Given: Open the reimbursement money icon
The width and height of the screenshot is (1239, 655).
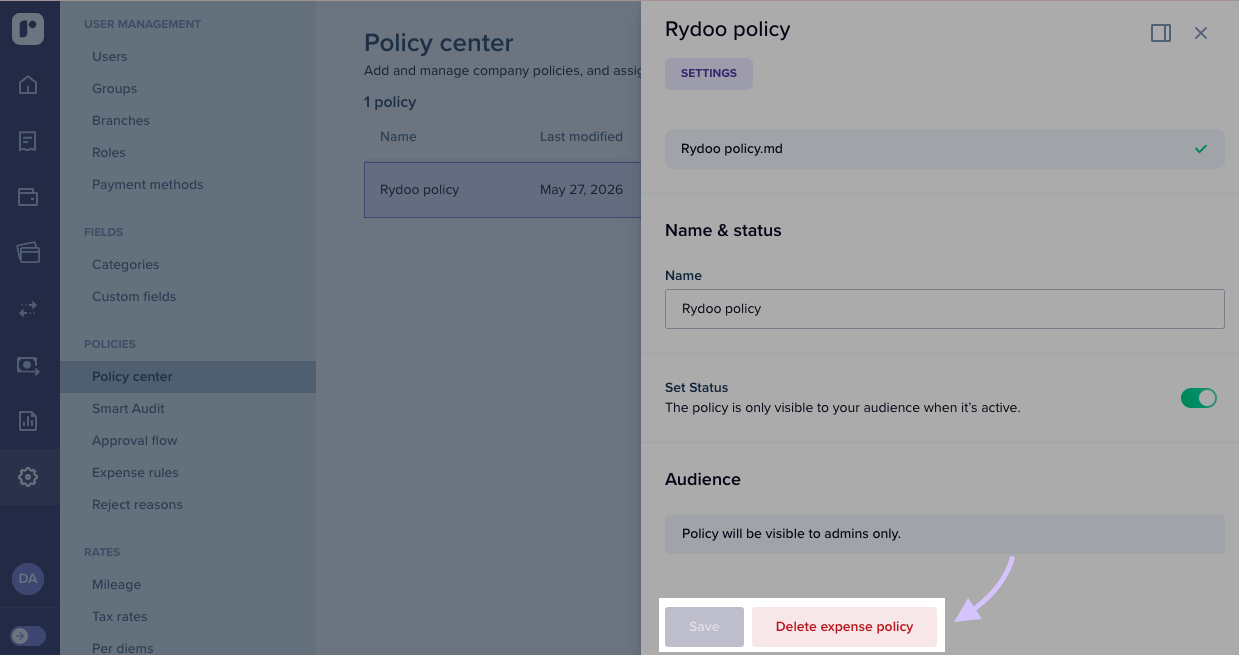Looking at the screenshot, I should [x=28, y=366].
